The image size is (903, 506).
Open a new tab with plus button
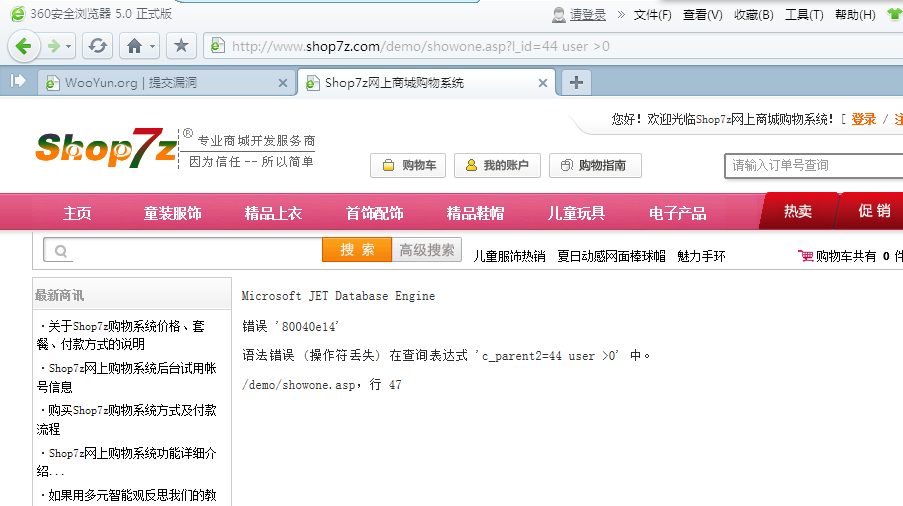576,83
